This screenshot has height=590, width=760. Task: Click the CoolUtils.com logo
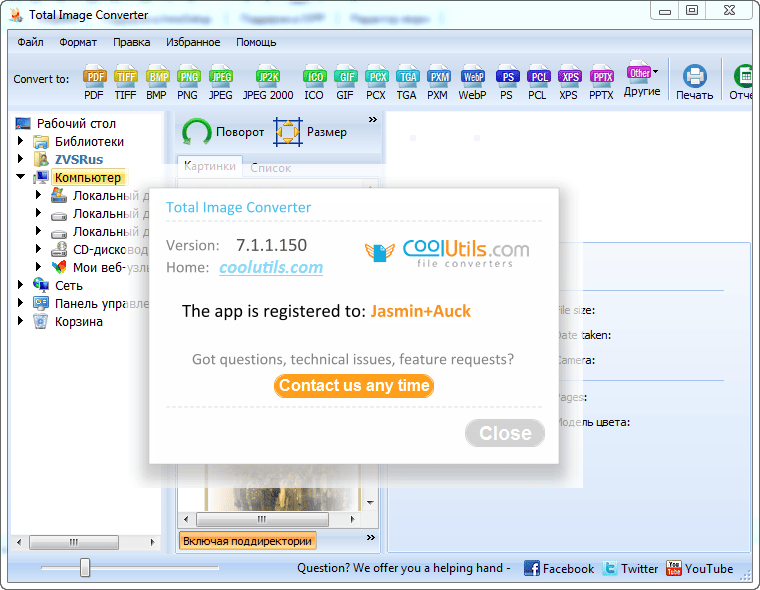pos(447,252)
